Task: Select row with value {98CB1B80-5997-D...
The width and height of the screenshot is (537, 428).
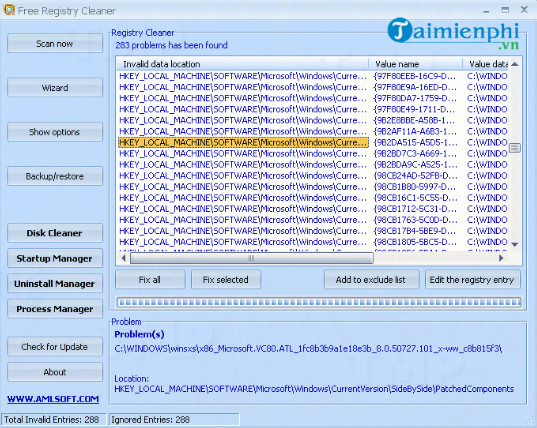Action: (312, 187)
